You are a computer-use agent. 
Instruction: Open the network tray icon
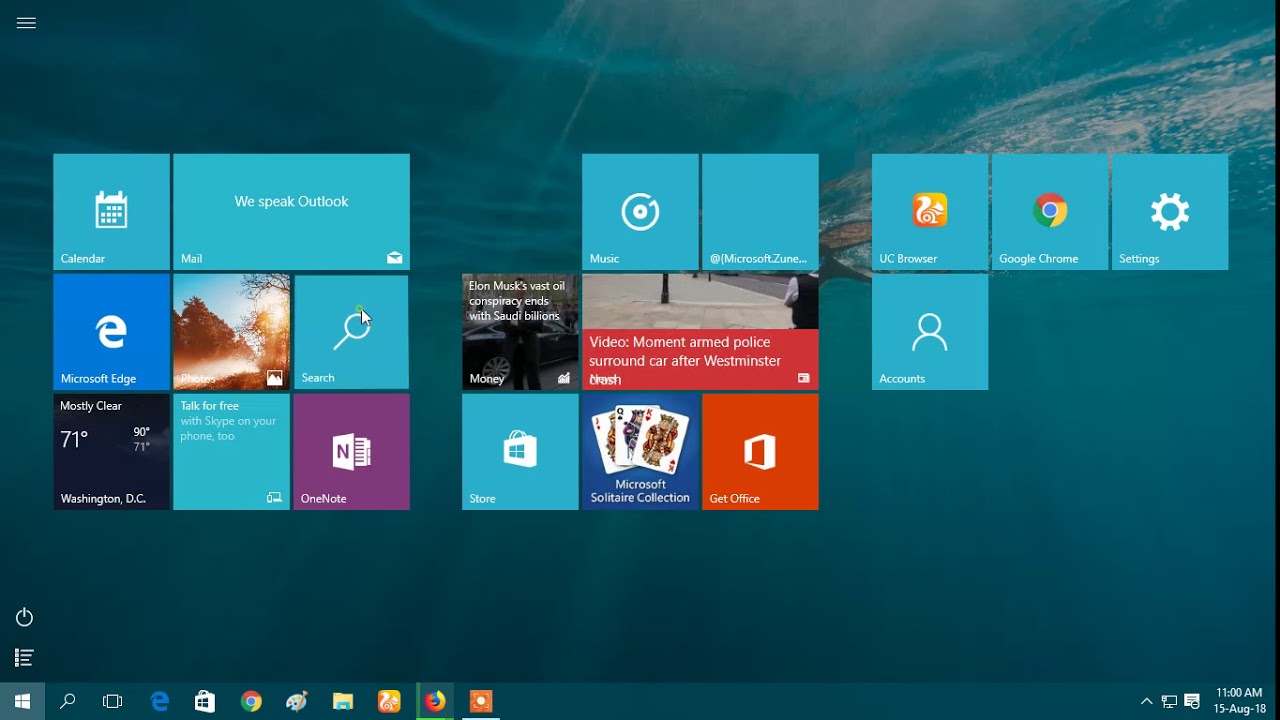coord(1169,702)
